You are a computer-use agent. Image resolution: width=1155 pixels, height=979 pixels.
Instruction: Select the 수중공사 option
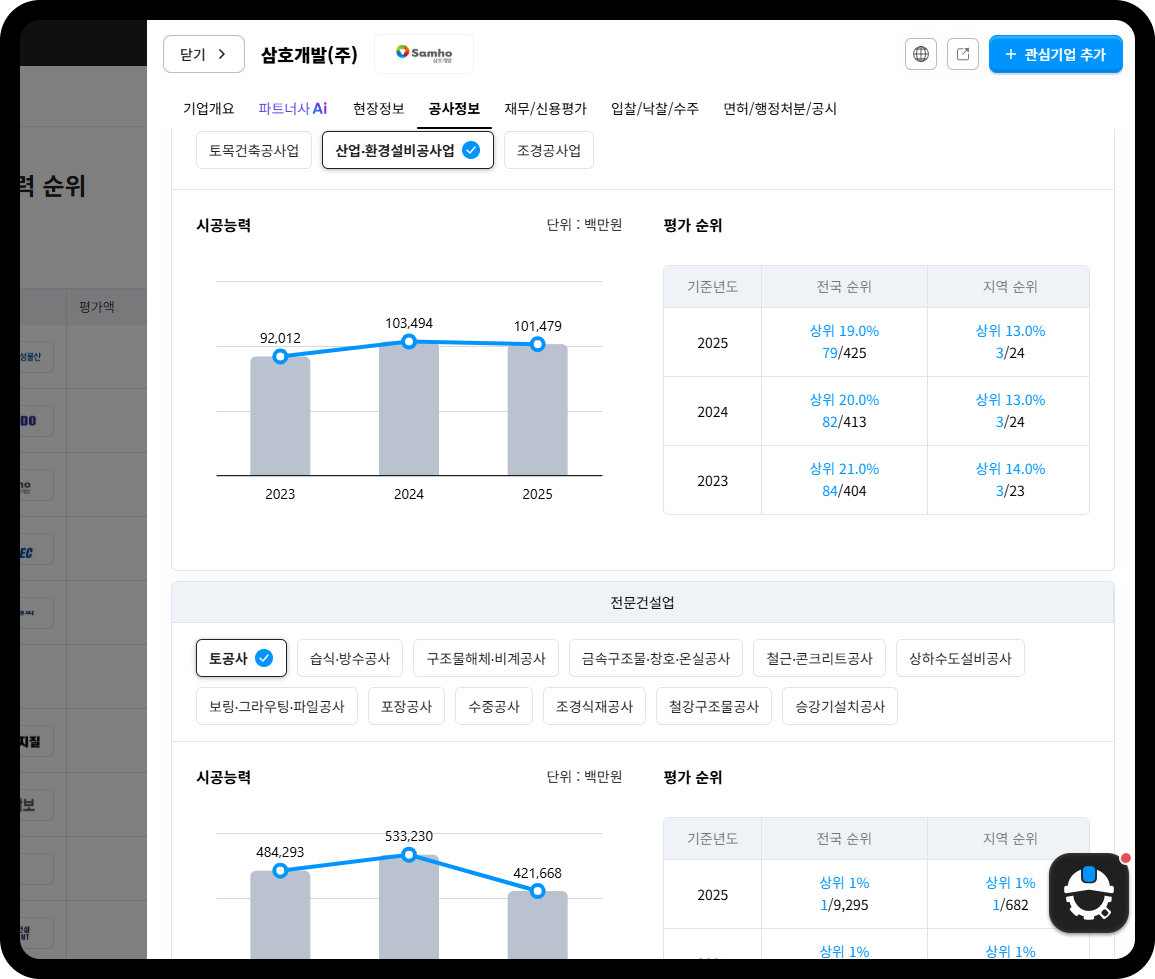tap(494, 706)
